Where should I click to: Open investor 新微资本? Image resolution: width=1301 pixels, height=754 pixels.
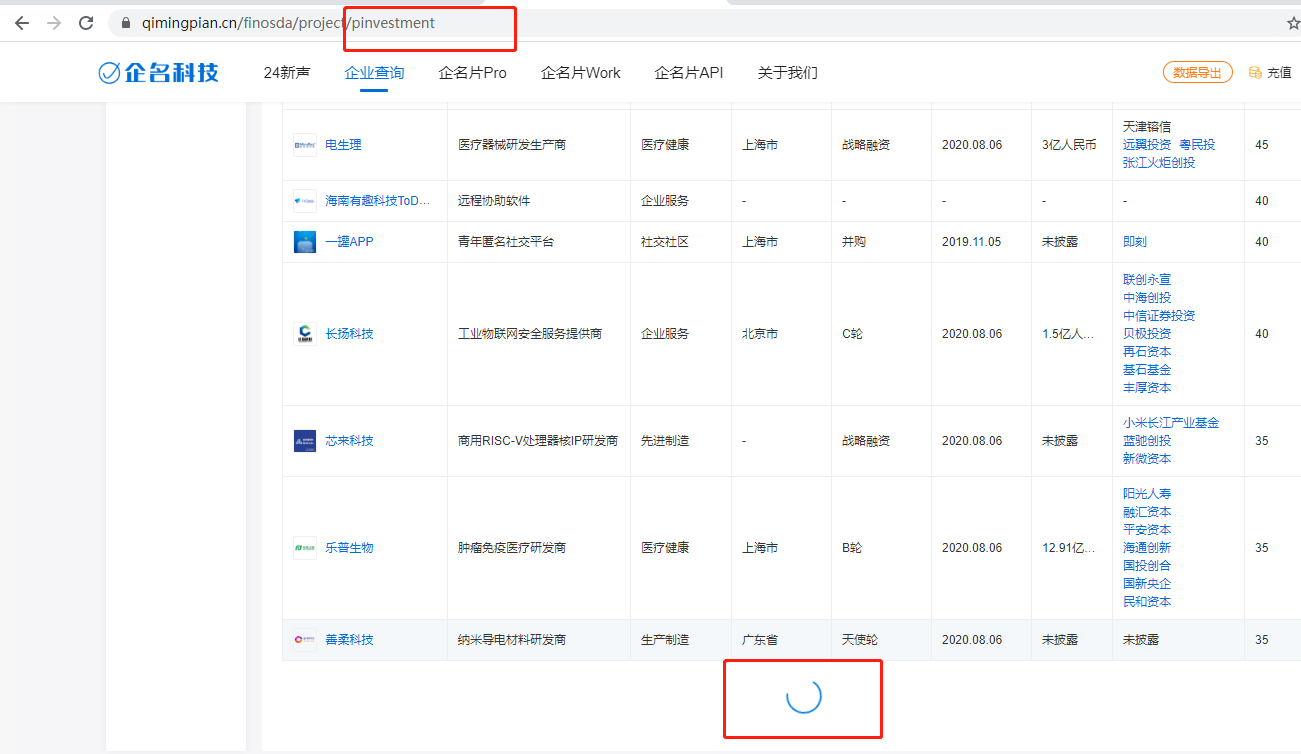1147,459
